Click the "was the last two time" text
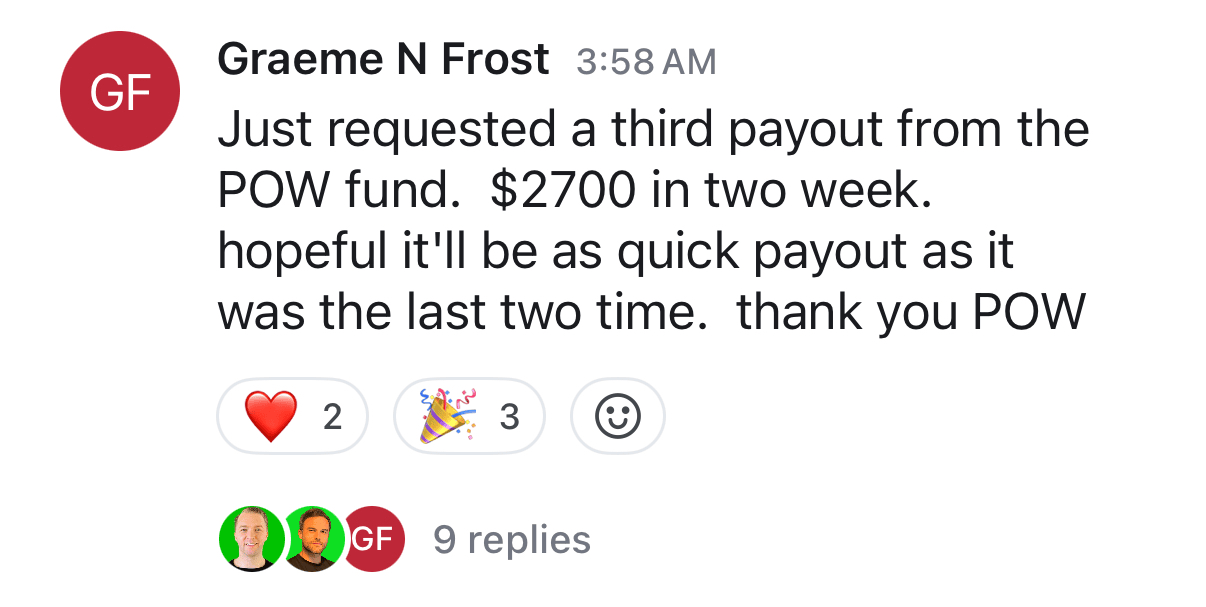The width and height of the screenshot is (1206, 607). [455, 314]
